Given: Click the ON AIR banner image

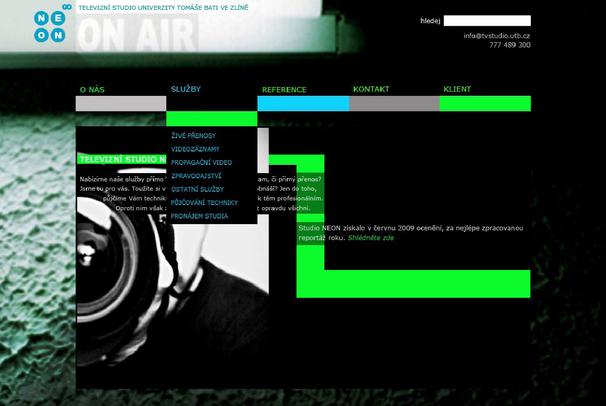Looking at the screenshot, I should tap(128, 36).
